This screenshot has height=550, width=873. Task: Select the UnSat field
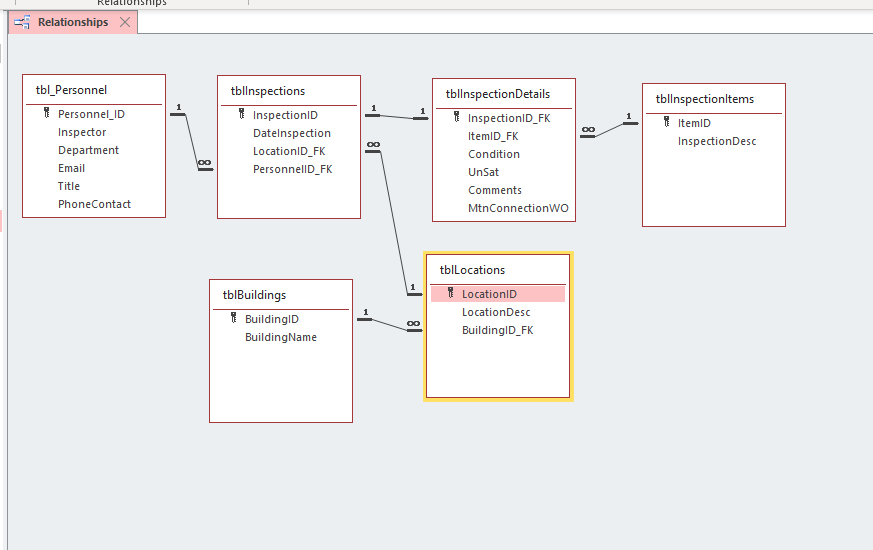[x=483, y=173]
